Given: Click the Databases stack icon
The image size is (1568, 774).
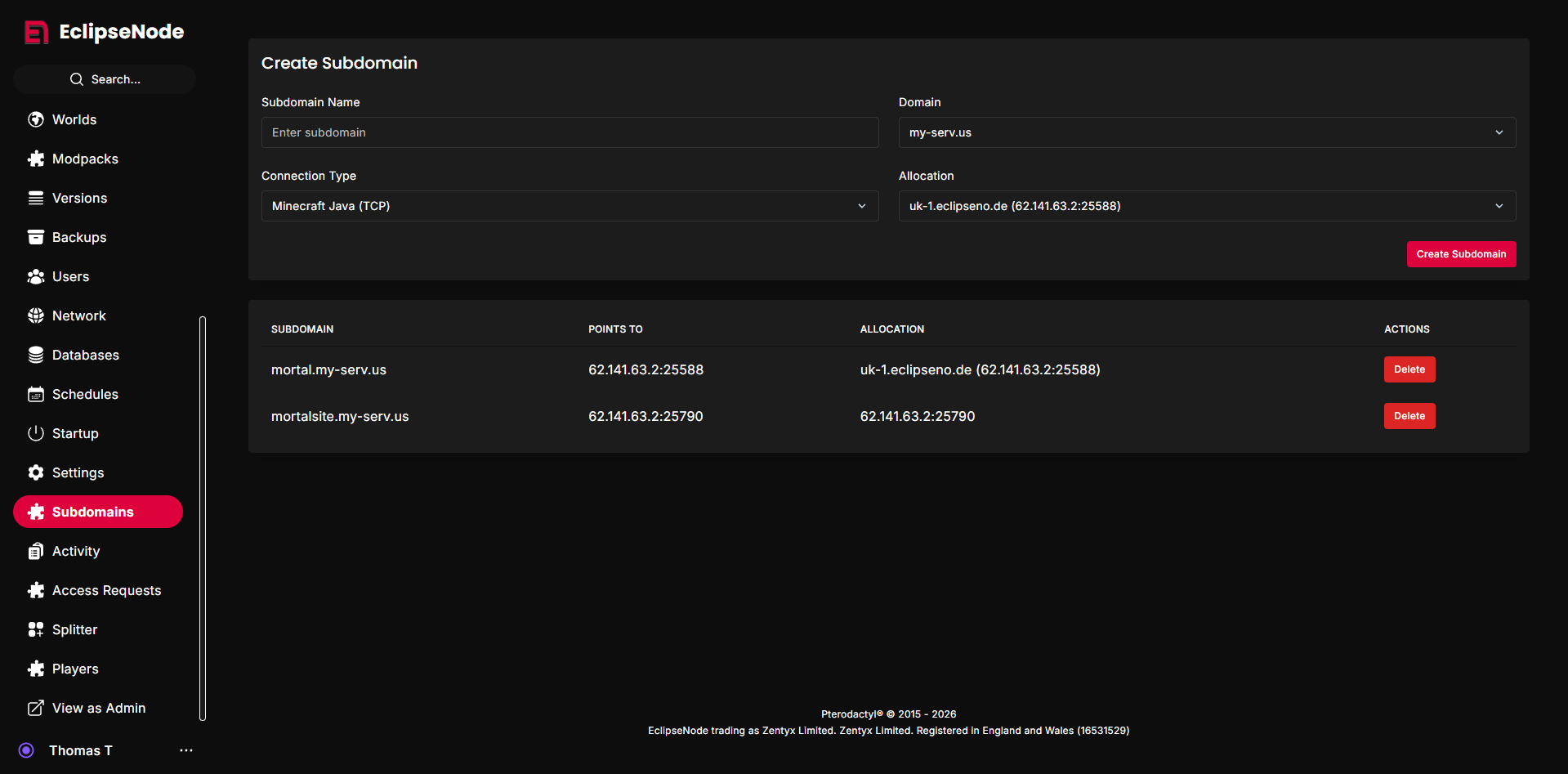Looking at the screenshot, I should [36, 355].
